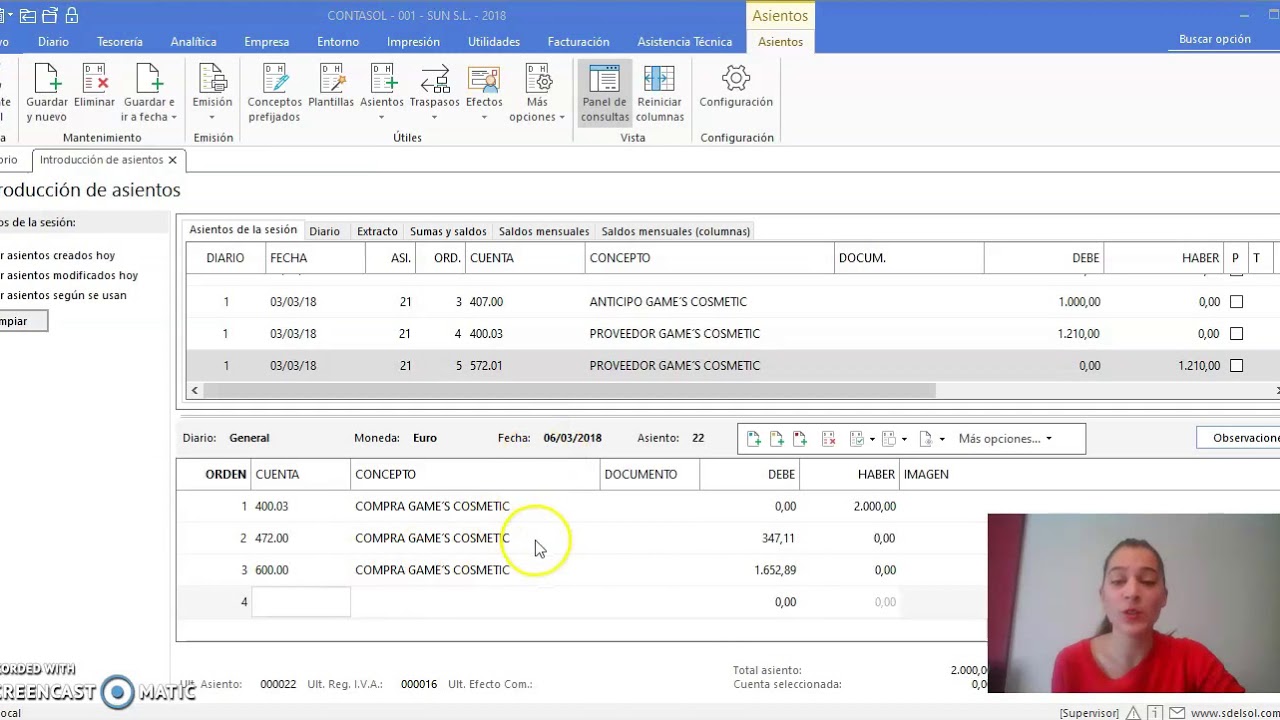The height and width of the screenshot is (720, 1280).
Task: Open the Tesorería ribbon tab
Action: [120, 42]
